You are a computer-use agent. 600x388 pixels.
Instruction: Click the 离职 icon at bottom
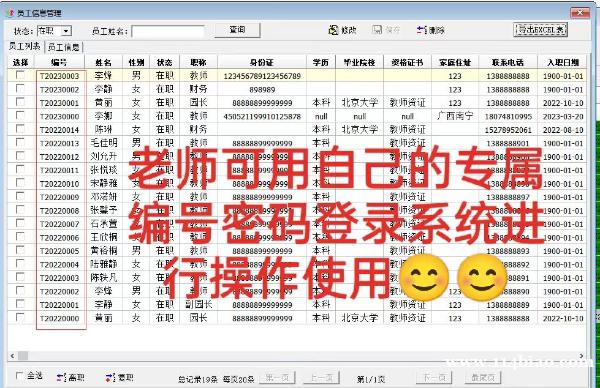61,378
